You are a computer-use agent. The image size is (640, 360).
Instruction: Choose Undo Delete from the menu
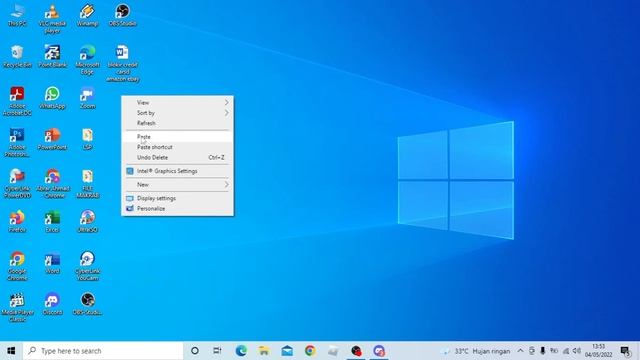tap(178, 157)
